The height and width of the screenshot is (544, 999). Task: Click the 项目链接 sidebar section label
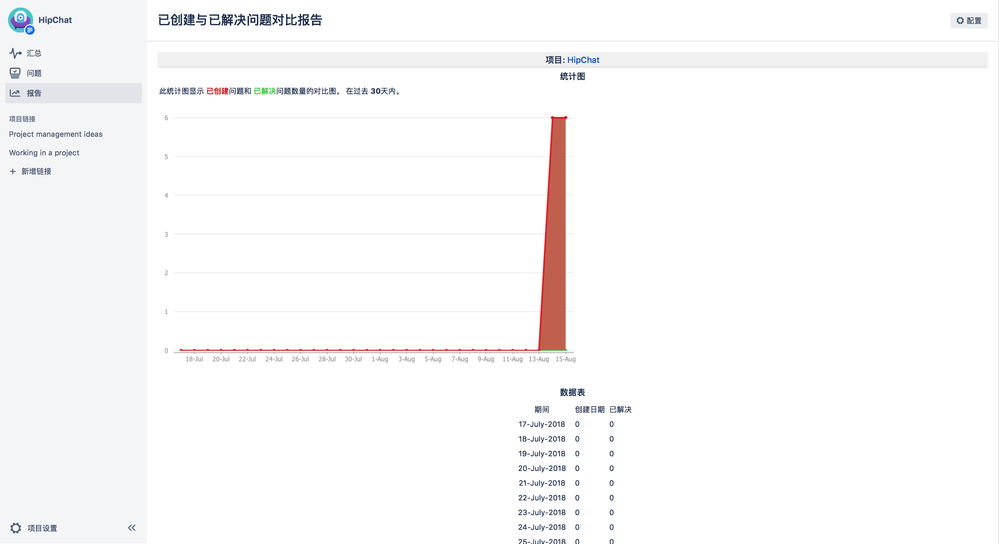click(22, 119)
